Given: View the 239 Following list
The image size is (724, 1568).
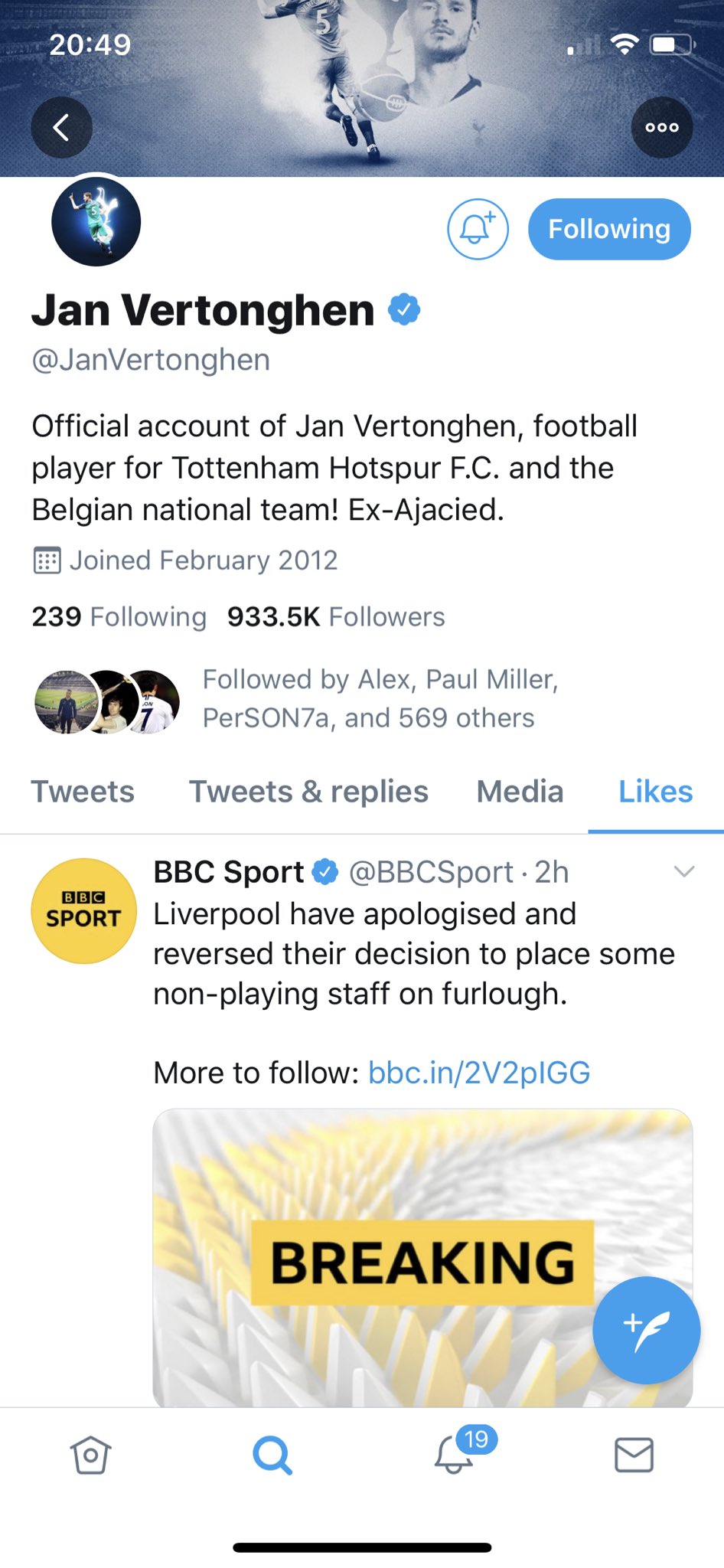Looking at the screenshot, I should click(119, 616).
